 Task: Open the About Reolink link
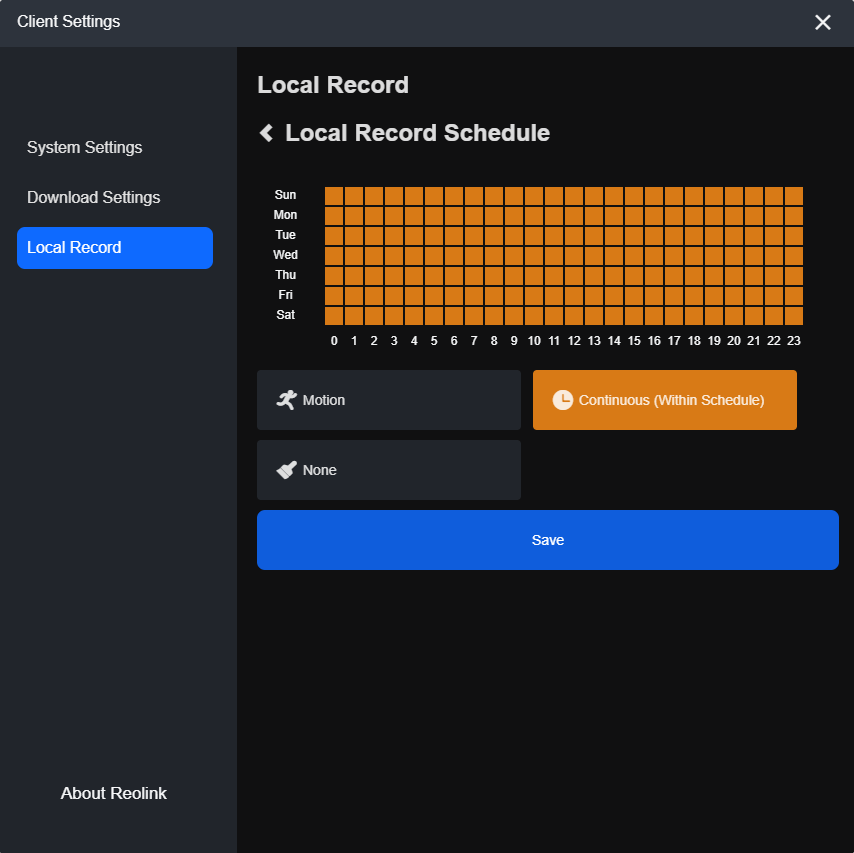pyautogui.click(x=113, y=793)
